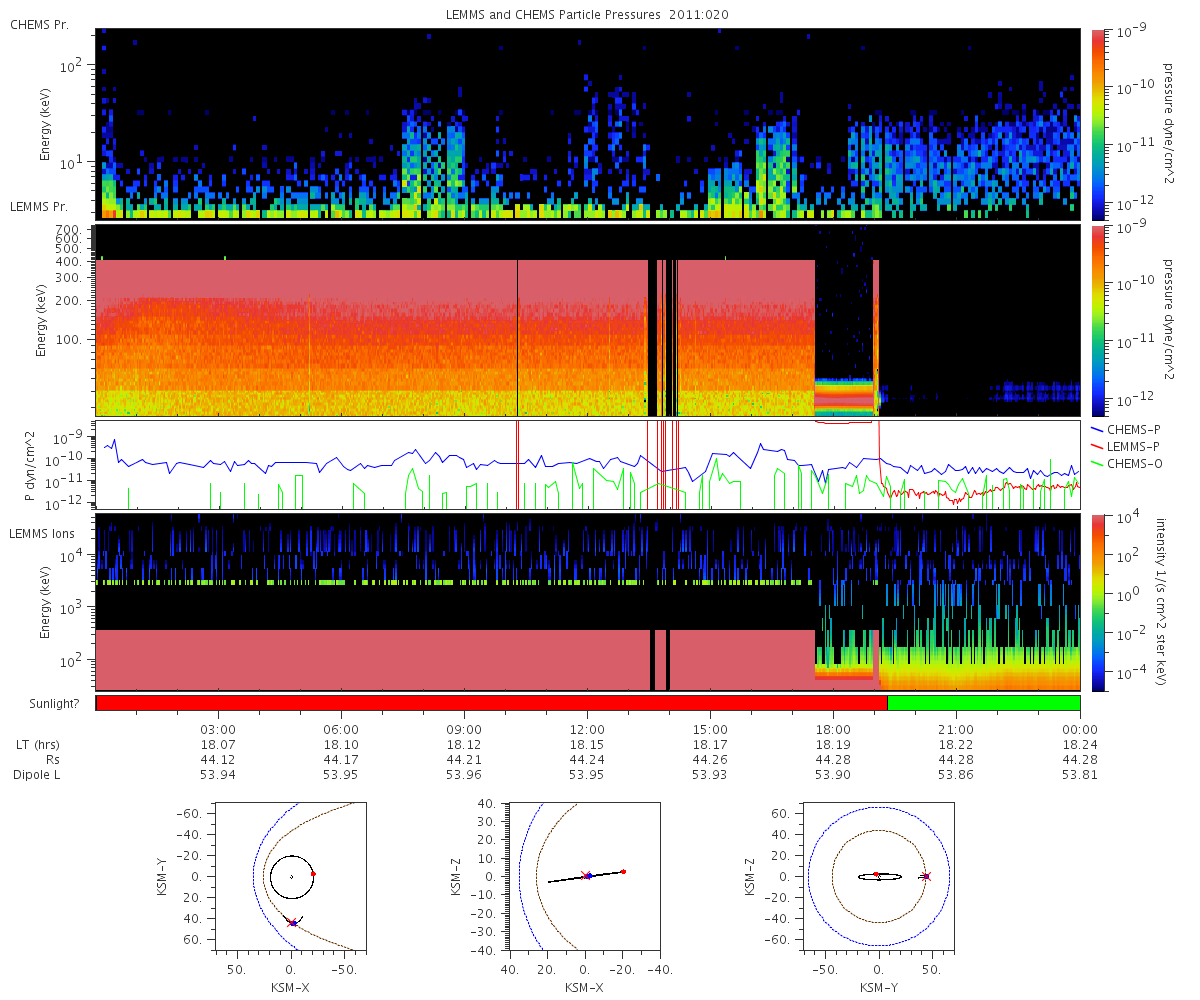
Task: Click the 12:00 time axis label
Action: point(587,730)
